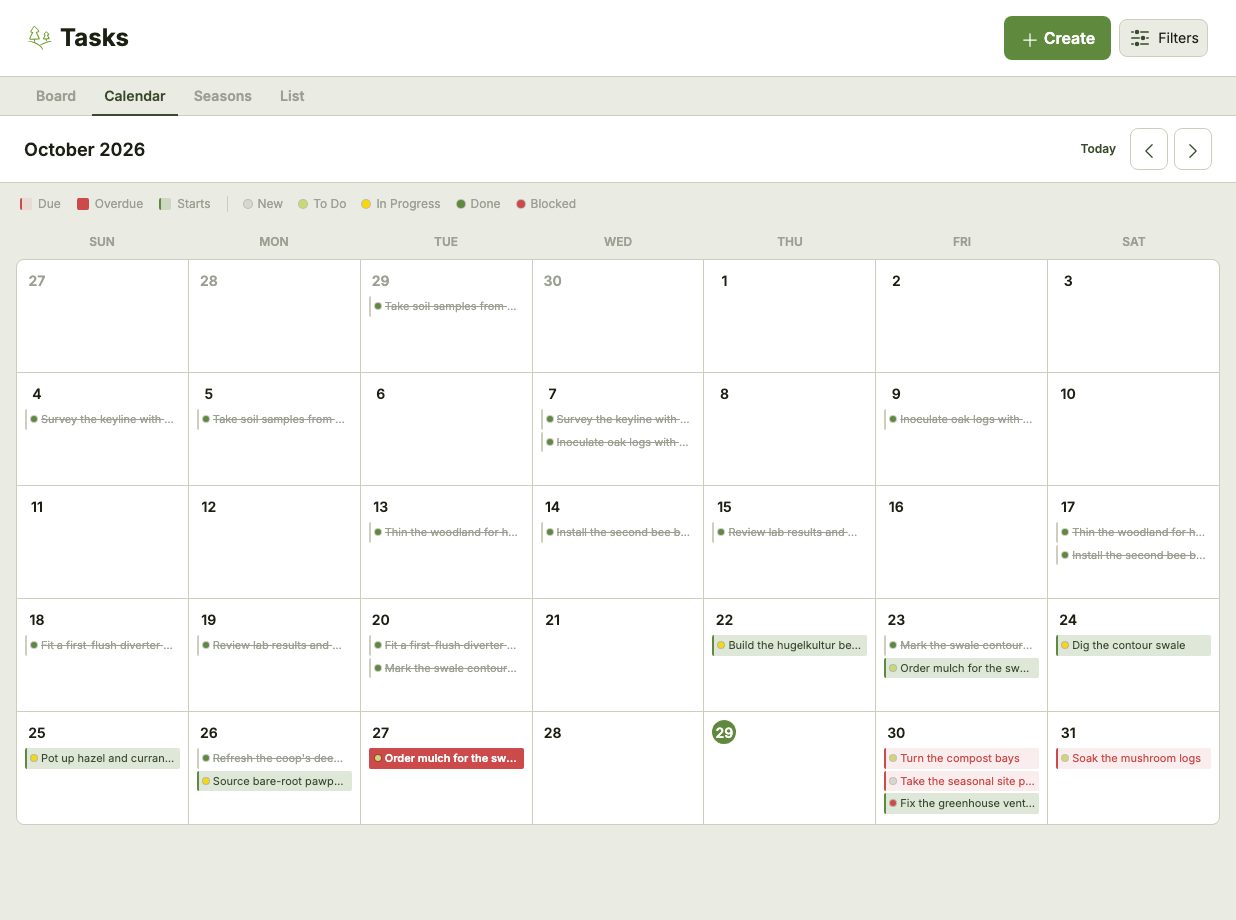Open 'Survey the keyline' on the 4th
This screenshot has height=920, width=1236.
102,419
